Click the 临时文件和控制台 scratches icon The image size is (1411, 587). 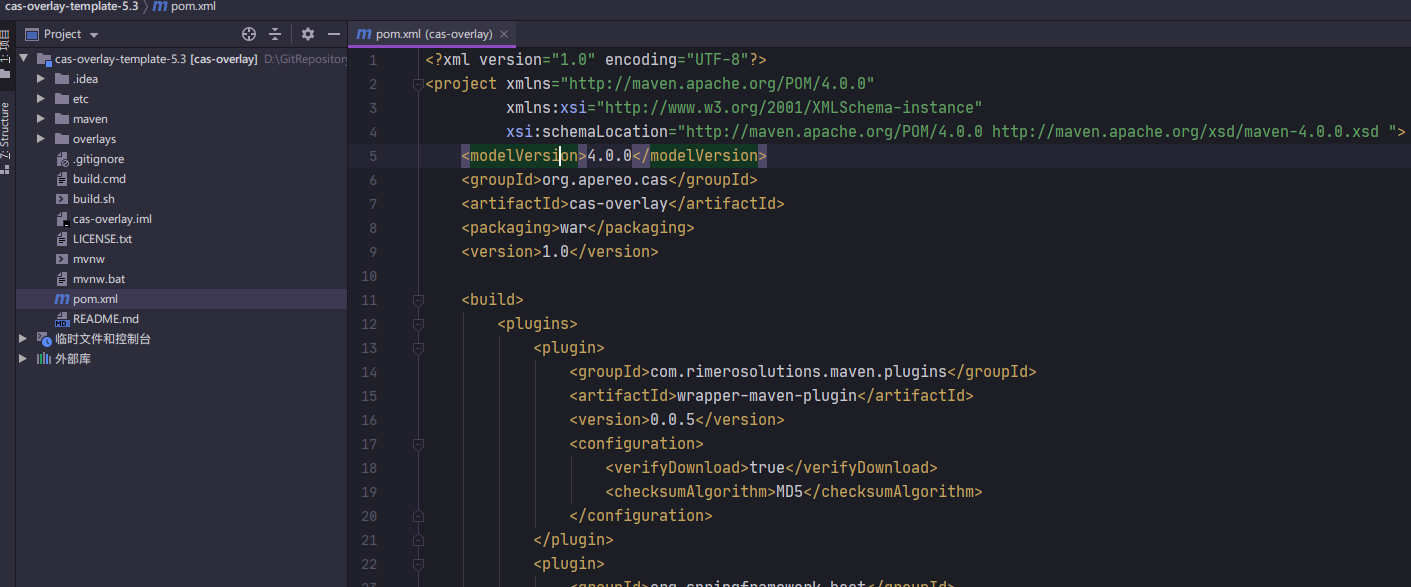tap(44, 339)
